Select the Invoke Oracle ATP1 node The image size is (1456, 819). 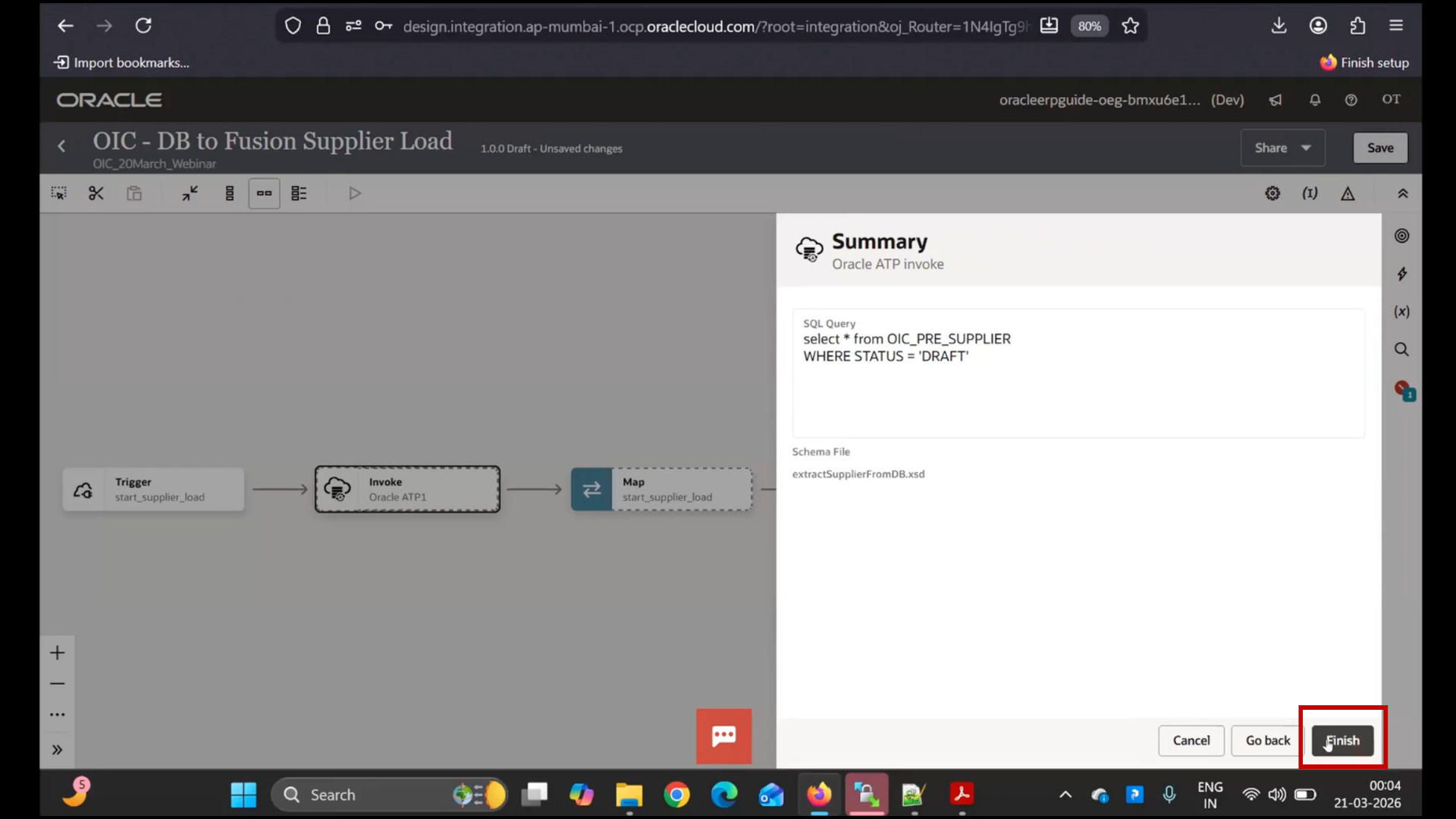pos(407,489)
